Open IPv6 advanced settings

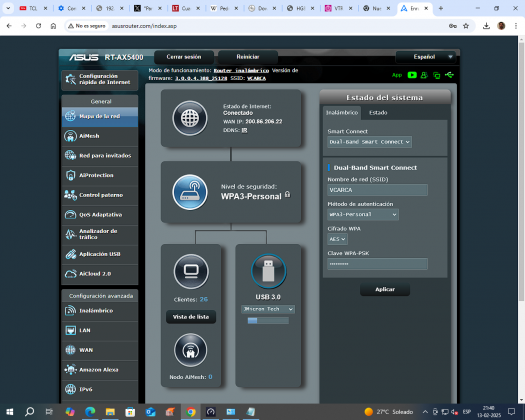point(100,390)
